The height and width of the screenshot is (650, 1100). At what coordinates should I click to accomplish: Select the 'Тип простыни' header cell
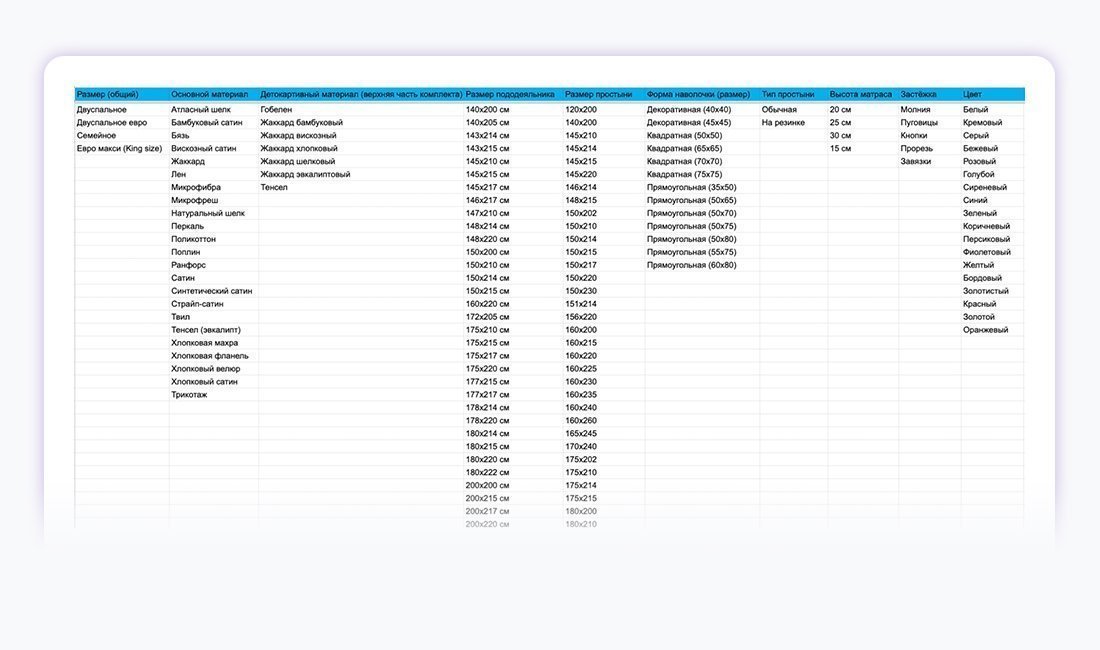(x=788, y=94)
